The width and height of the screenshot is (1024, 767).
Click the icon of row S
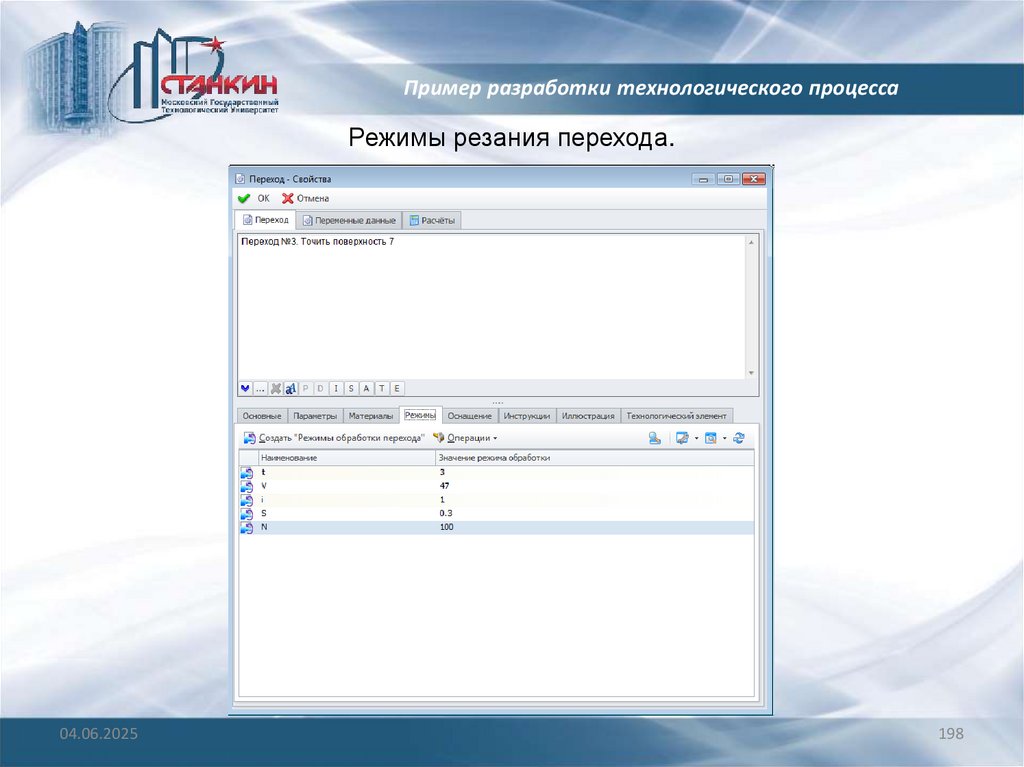(x=247, y=514)
